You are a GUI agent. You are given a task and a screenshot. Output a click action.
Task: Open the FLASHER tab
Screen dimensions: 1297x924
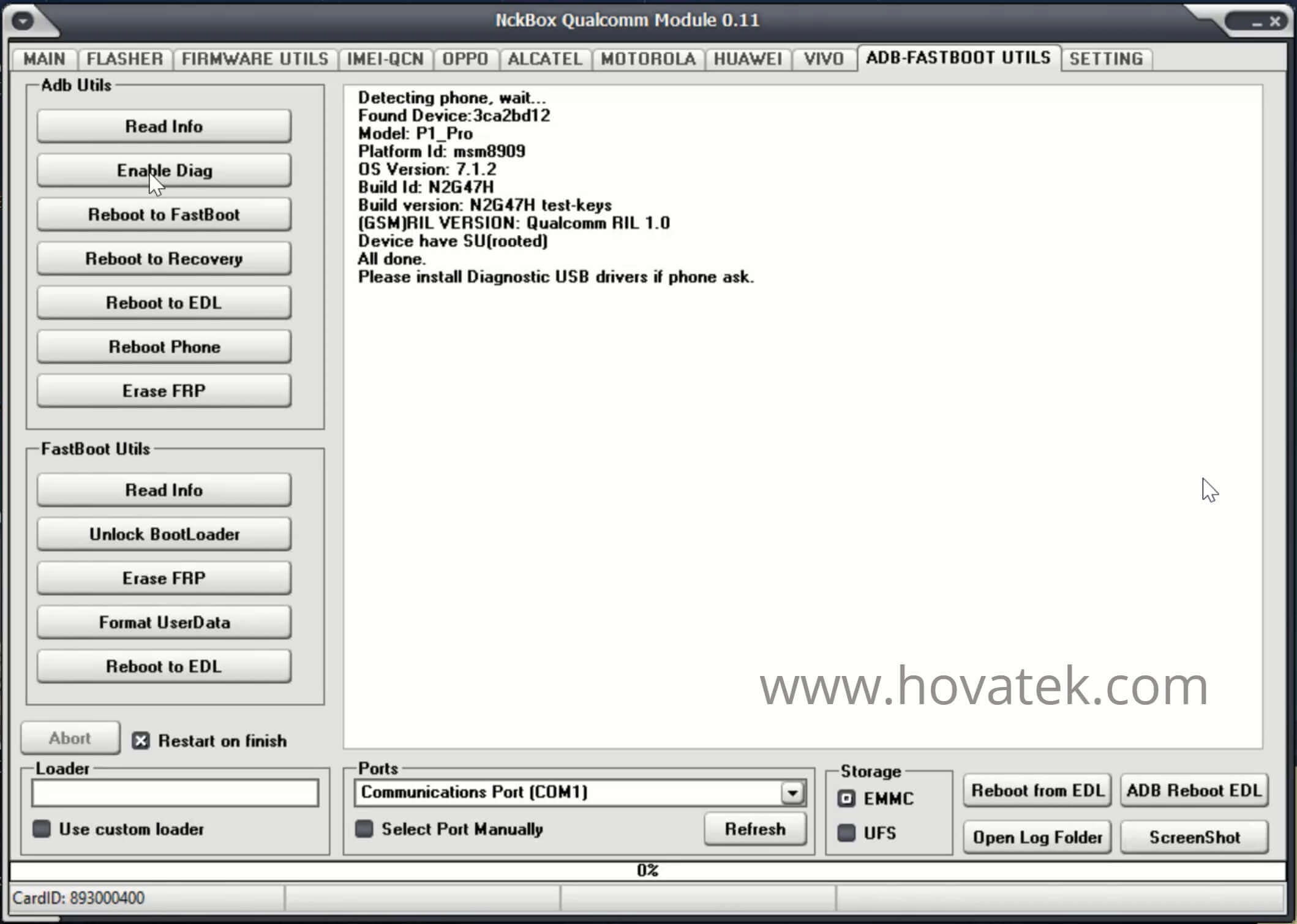tap(125, 59)
